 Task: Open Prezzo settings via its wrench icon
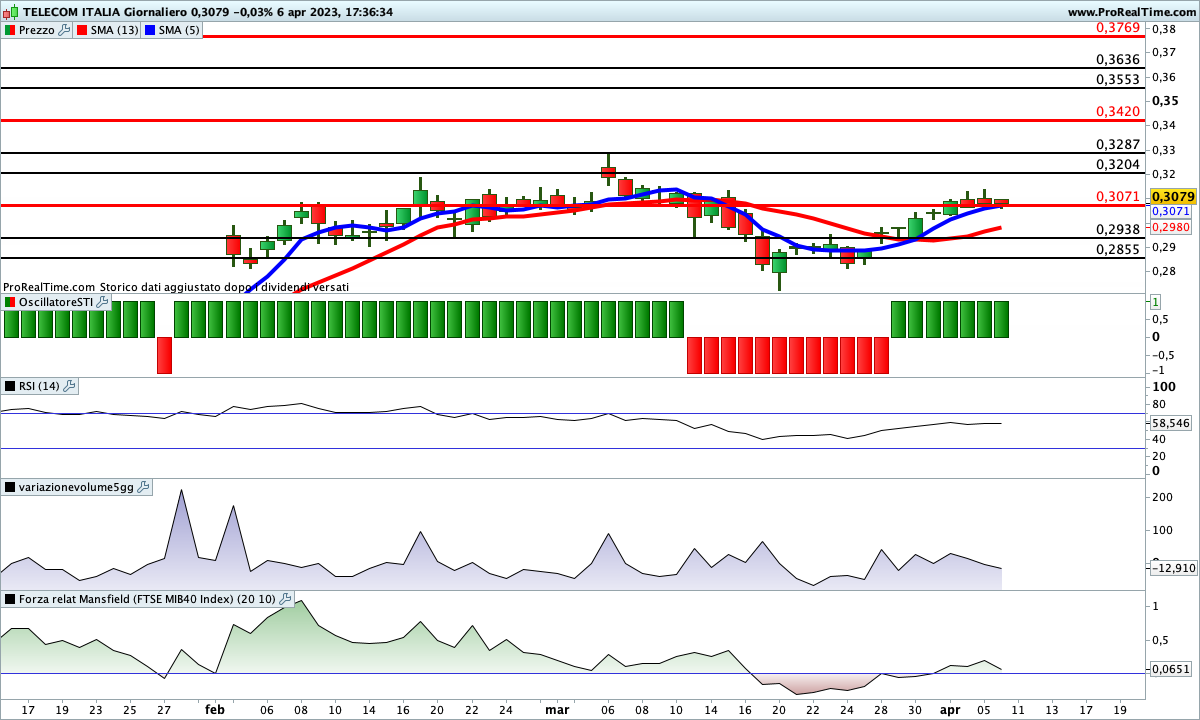click(65, 30)
